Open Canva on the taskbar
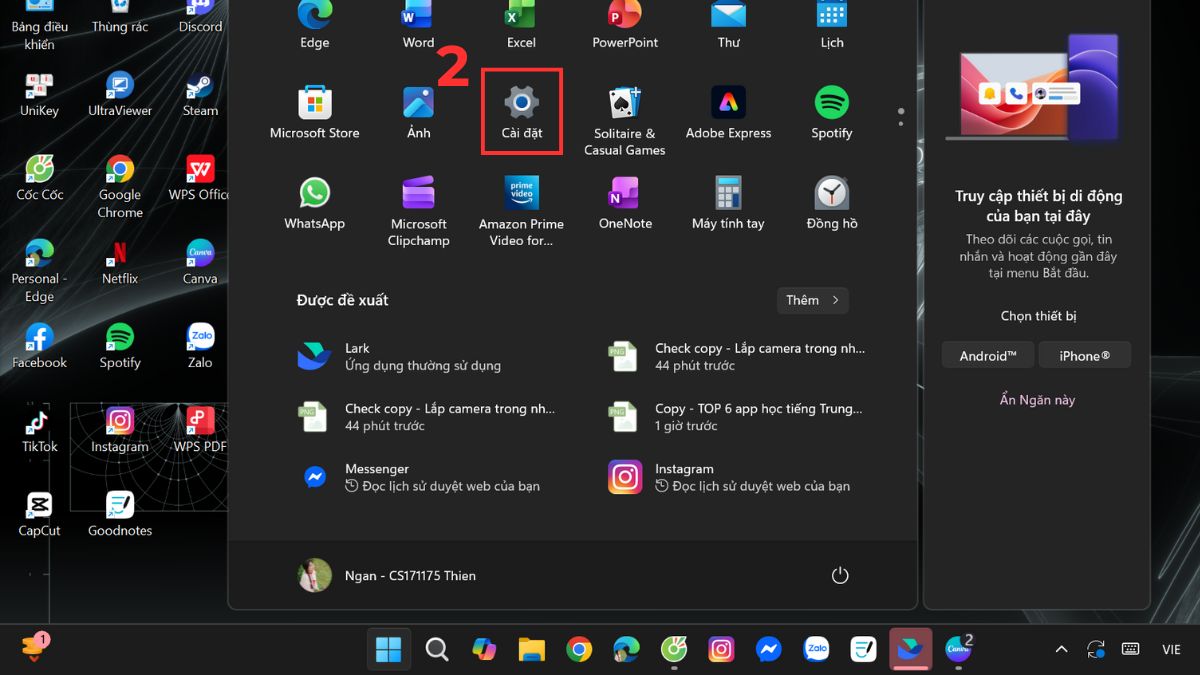1200x675 pixels. [x=958, y=649]
